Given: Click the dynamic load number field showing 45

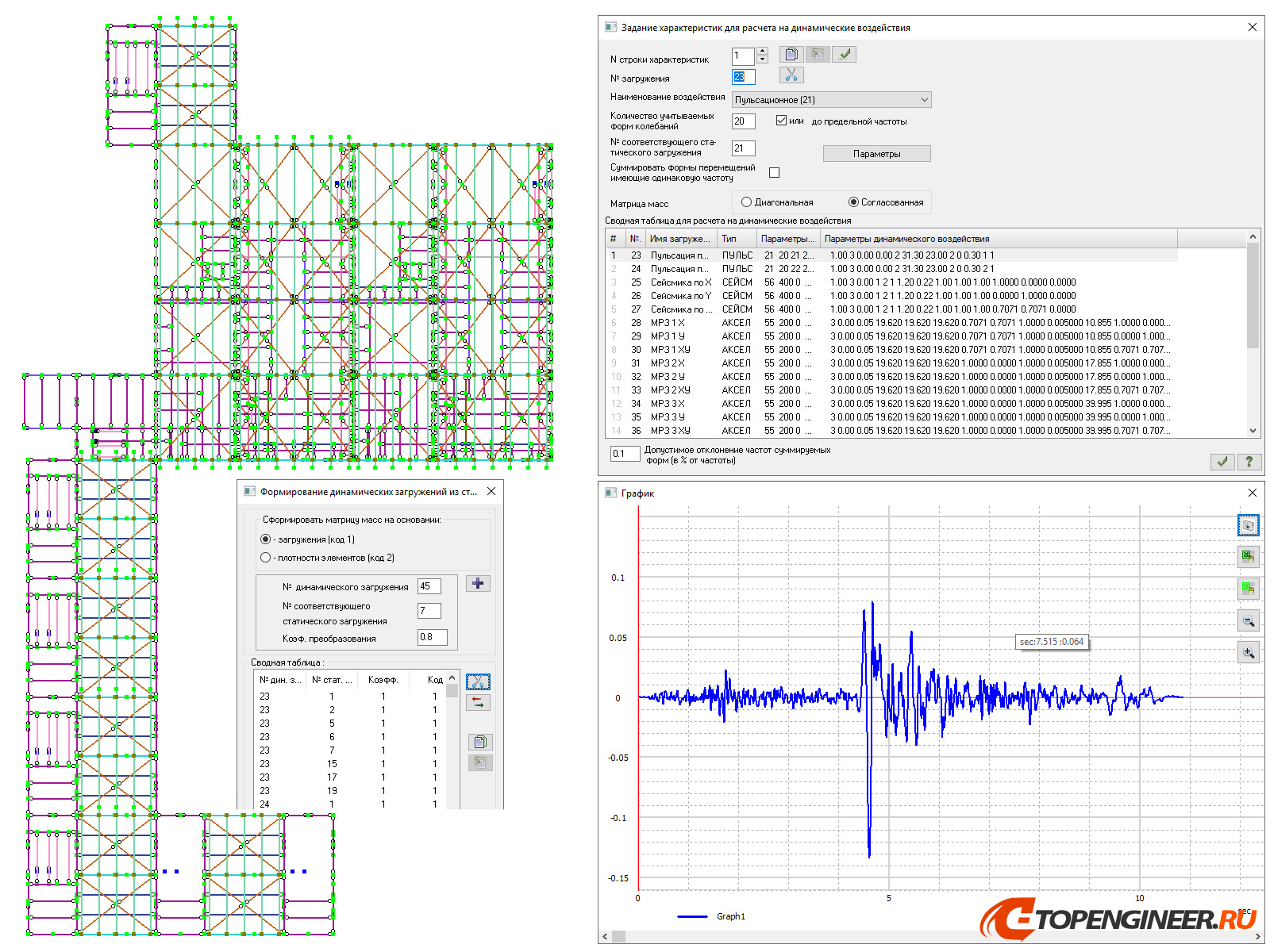Looking at the screenshot, I should (x=429, y=587).
